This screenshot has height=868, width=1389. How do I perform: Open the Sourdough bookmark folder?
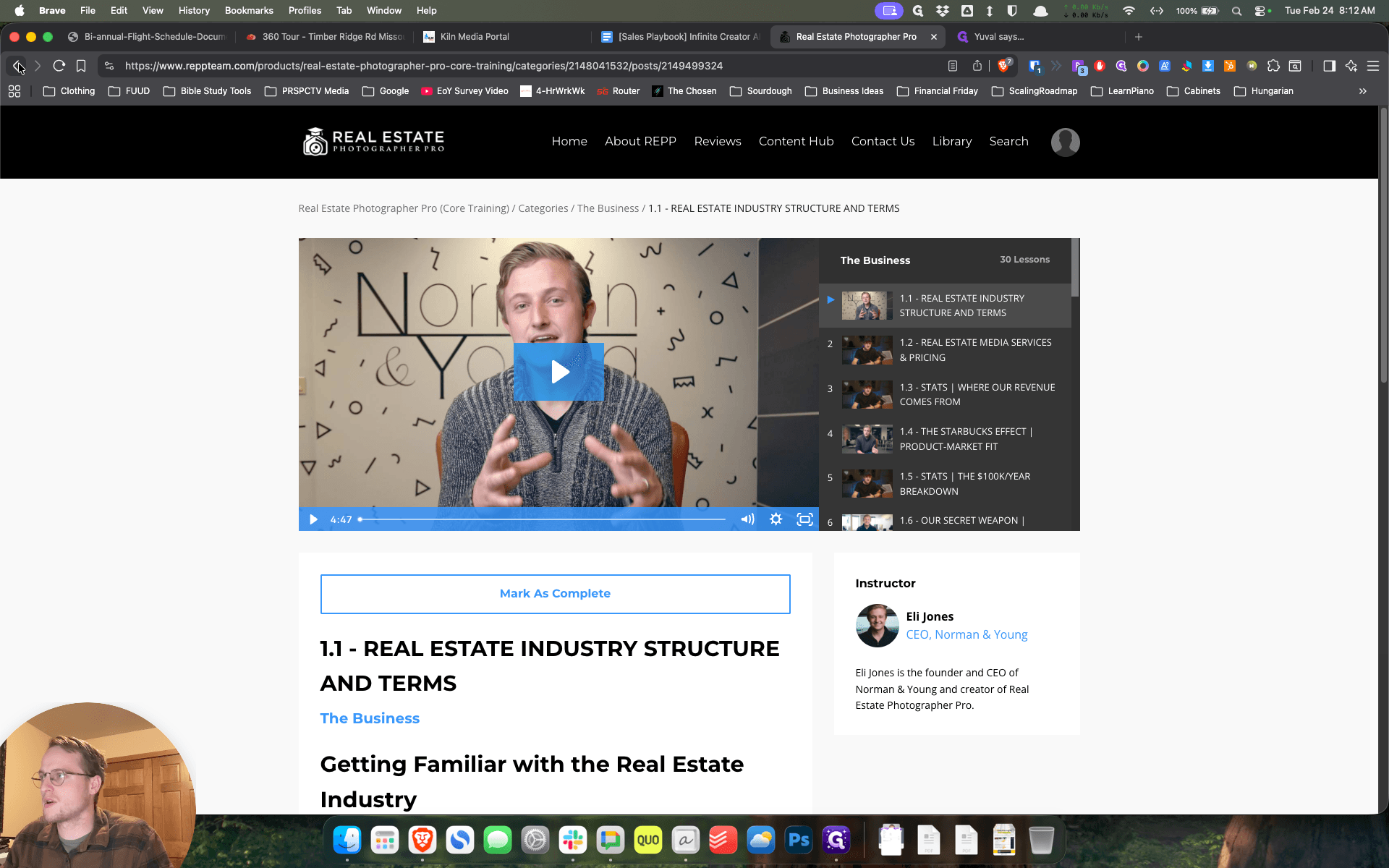pyautogui.click(x=761, y=91)
